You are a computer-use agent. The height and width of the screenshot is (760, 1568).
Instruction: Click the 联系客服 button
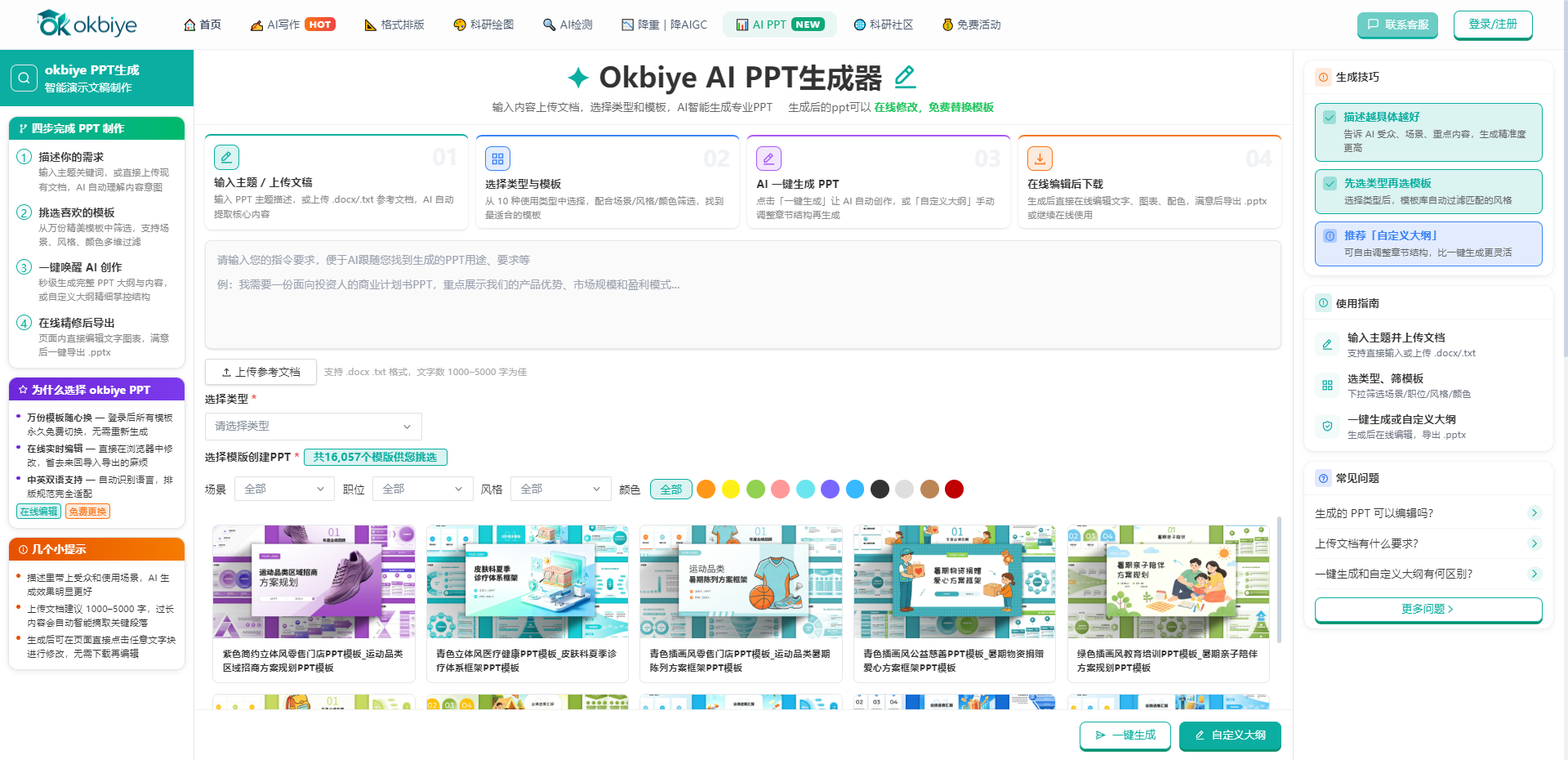point(1397,25)
